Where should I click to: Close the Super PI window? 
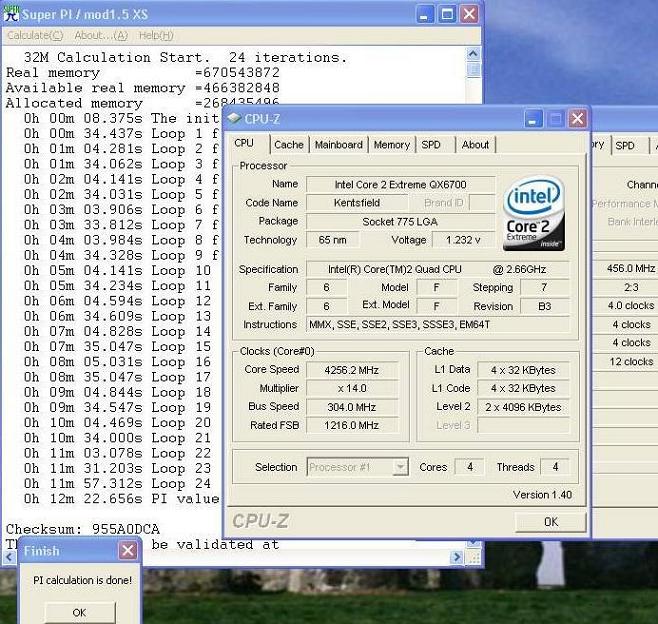(x=469, y=14)
